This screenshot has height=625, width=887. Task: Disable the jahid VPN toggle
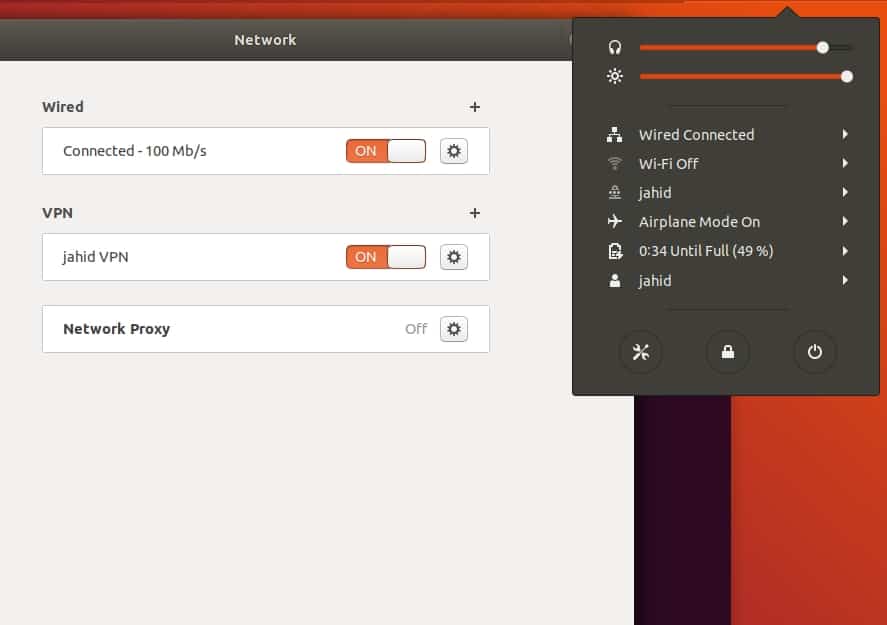click(x=385, y=257)
